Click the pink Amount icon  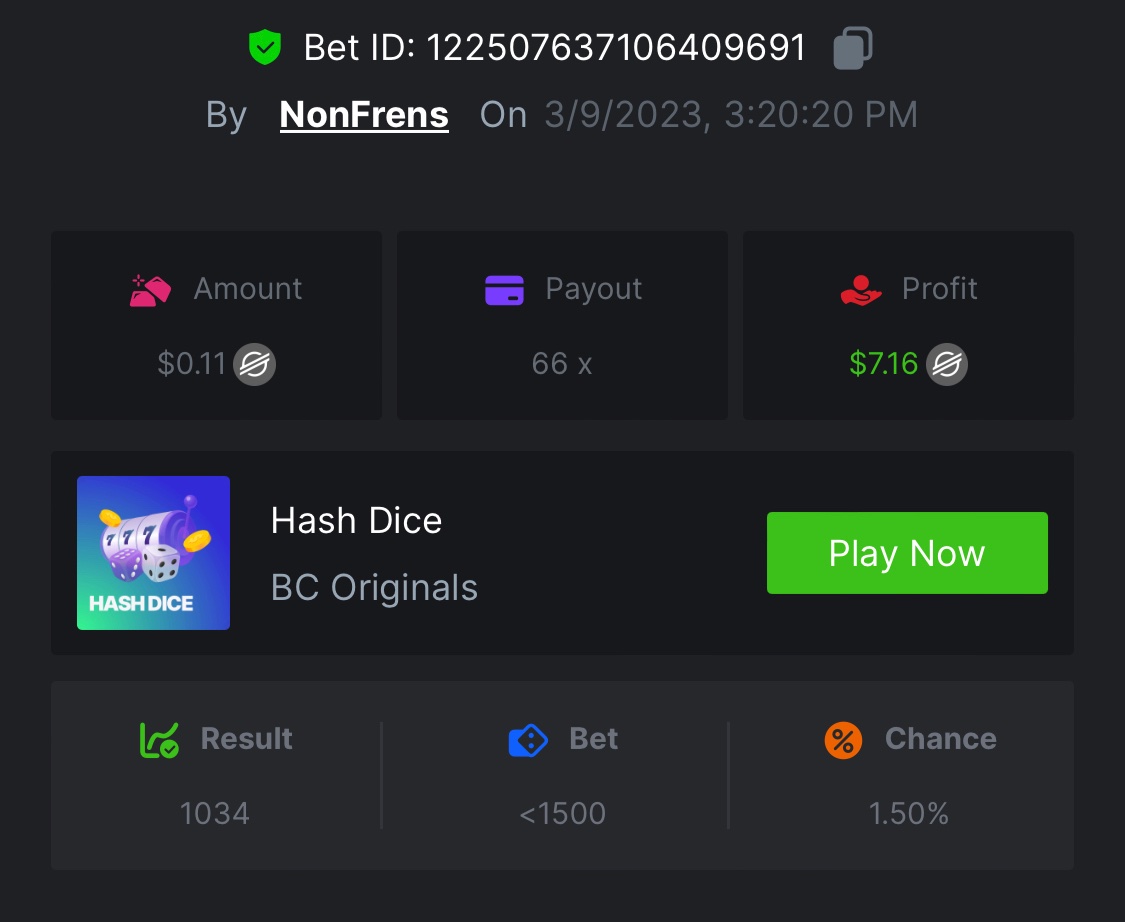151,289
